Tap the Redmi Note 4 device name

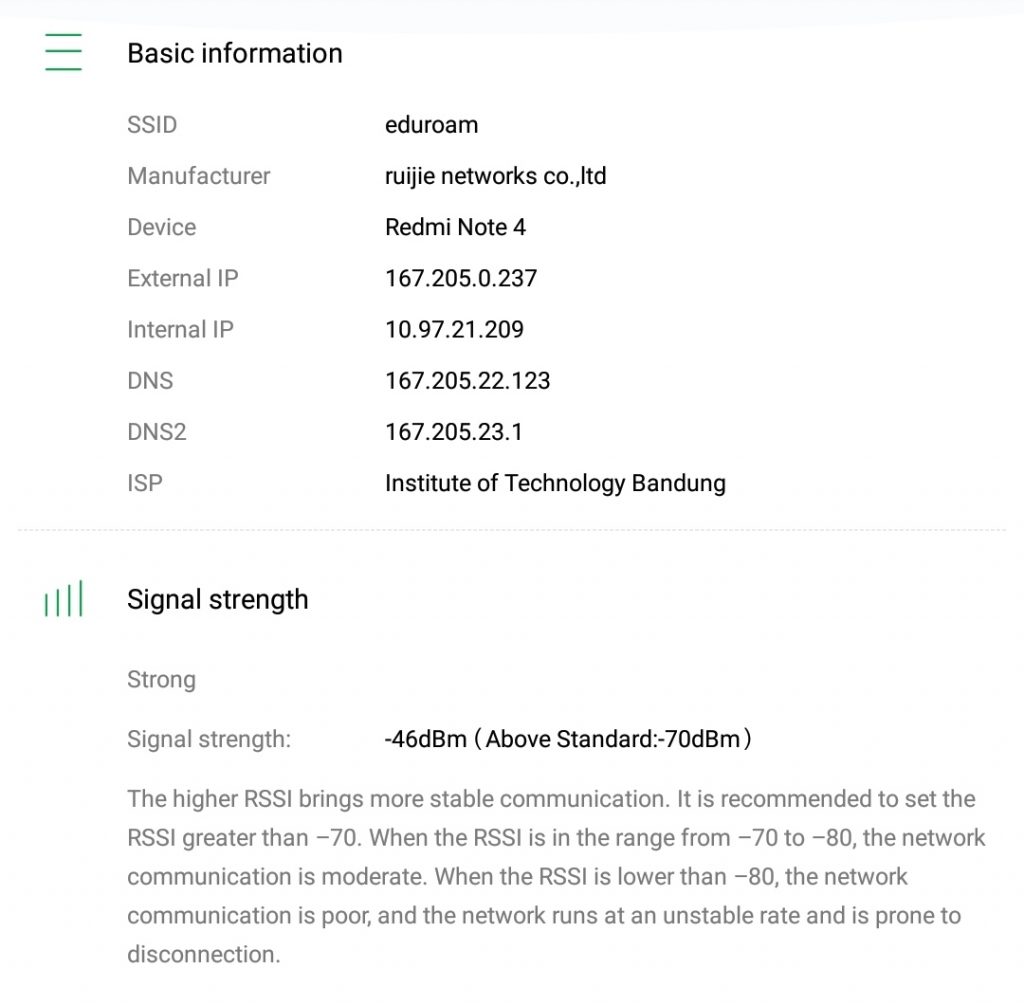(455, 227)
